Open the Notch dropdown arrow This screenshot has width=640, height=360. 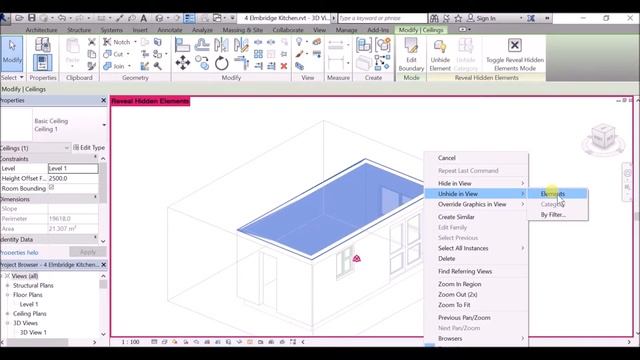coord(135,42)
